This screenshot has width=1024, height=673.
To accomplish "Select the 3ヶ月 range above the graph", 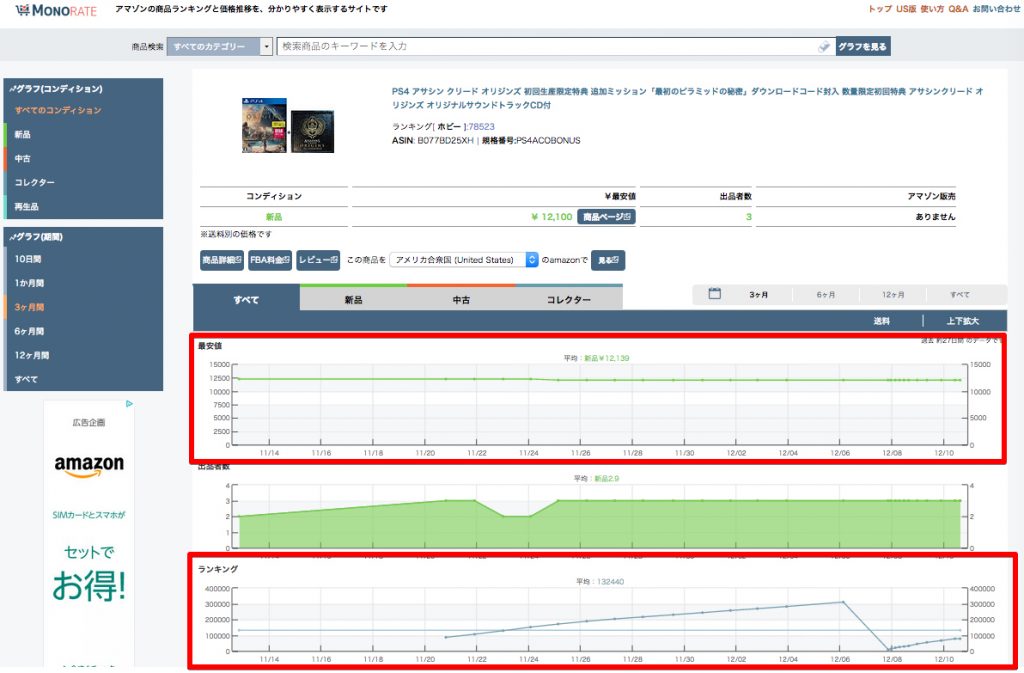I will point(758,295).
